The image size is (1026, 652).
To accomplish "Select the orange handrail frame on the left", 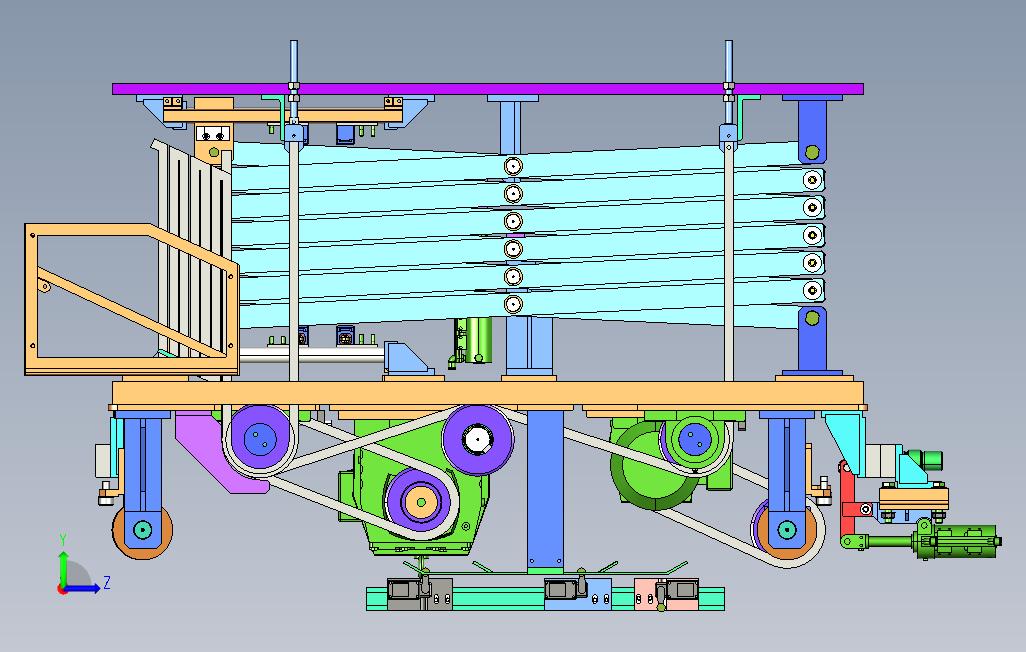I will point(131,299).
